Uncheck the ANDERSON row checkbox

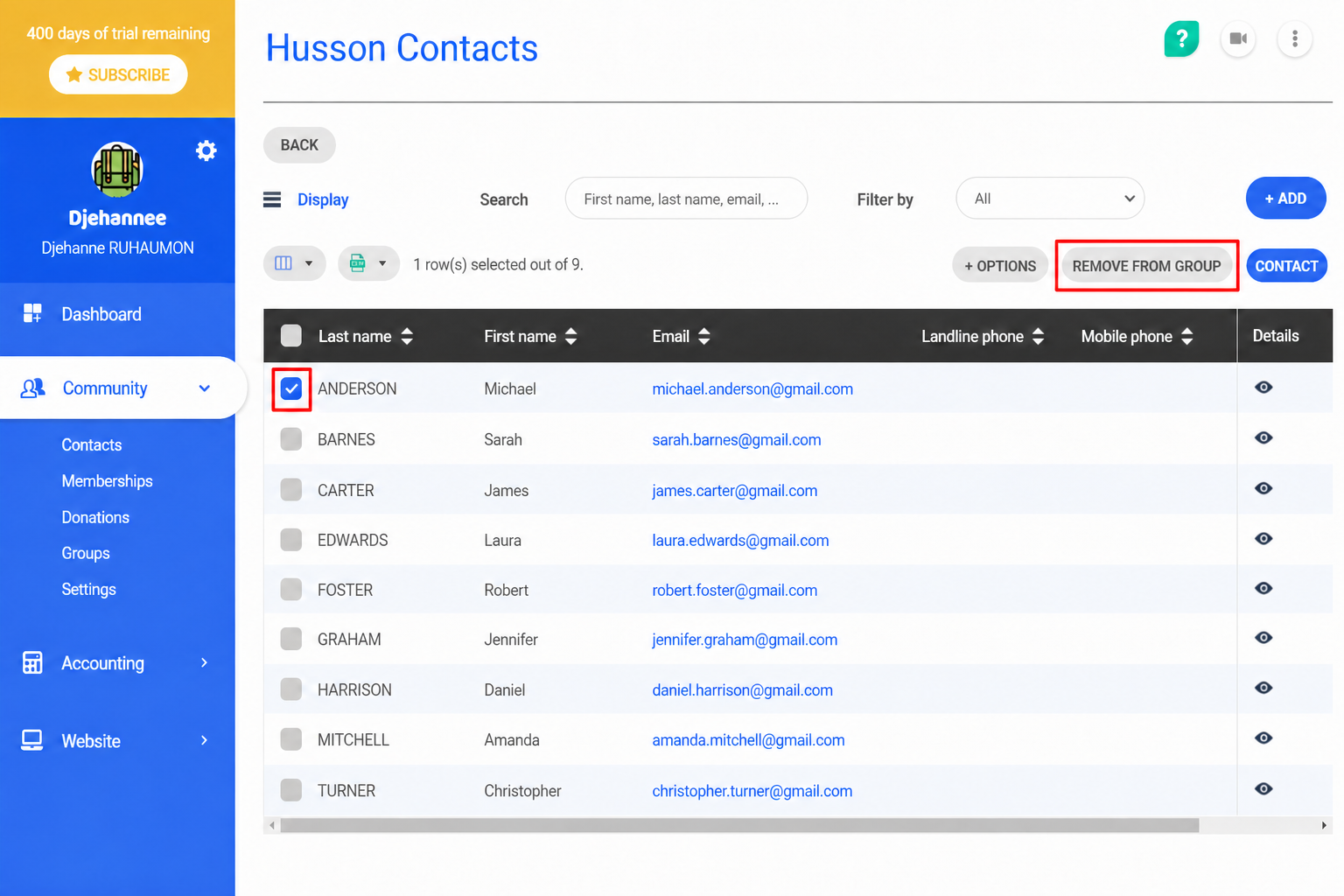coord(291,388)
